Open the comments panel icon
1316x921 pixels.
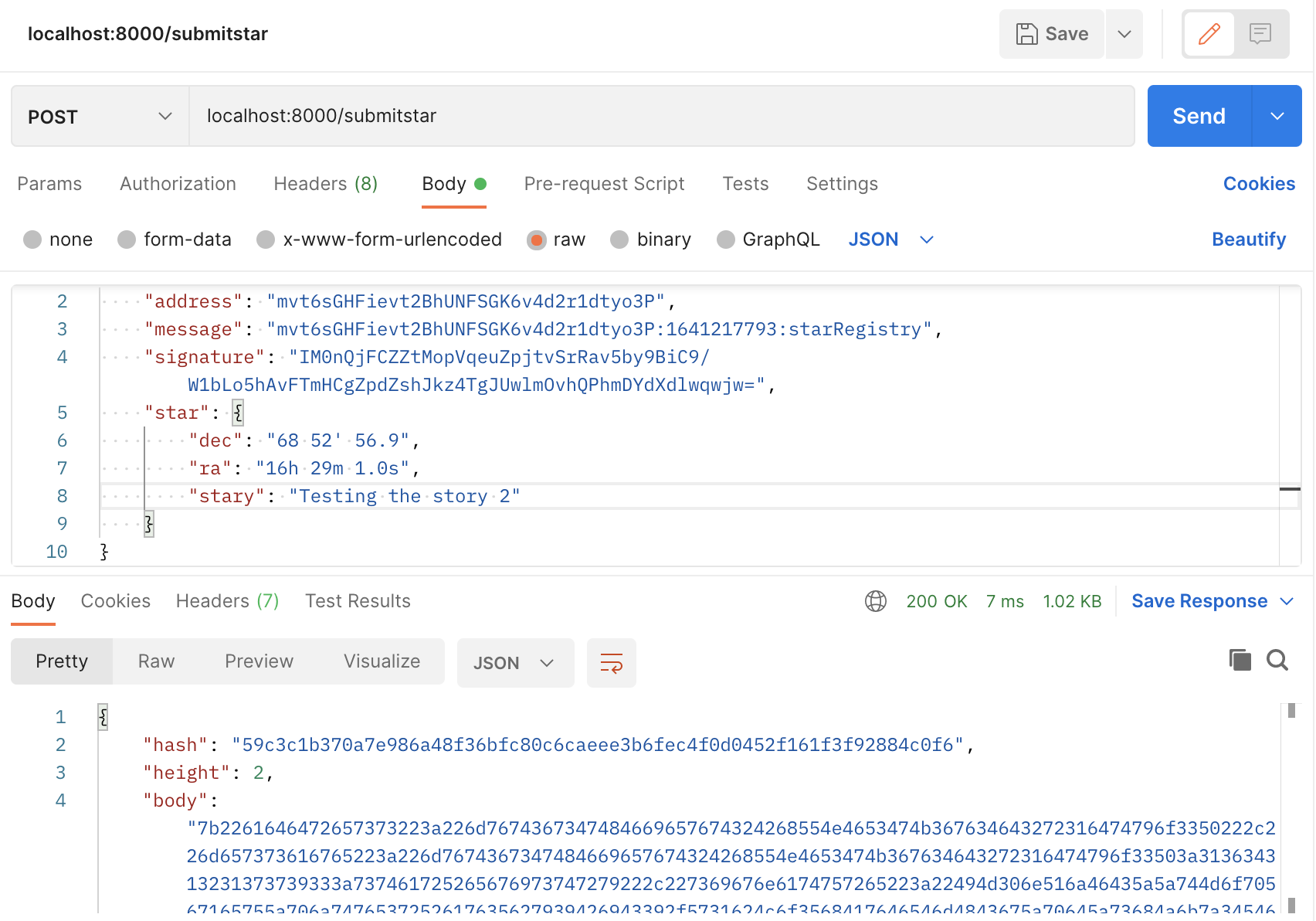coord(1260,34)
